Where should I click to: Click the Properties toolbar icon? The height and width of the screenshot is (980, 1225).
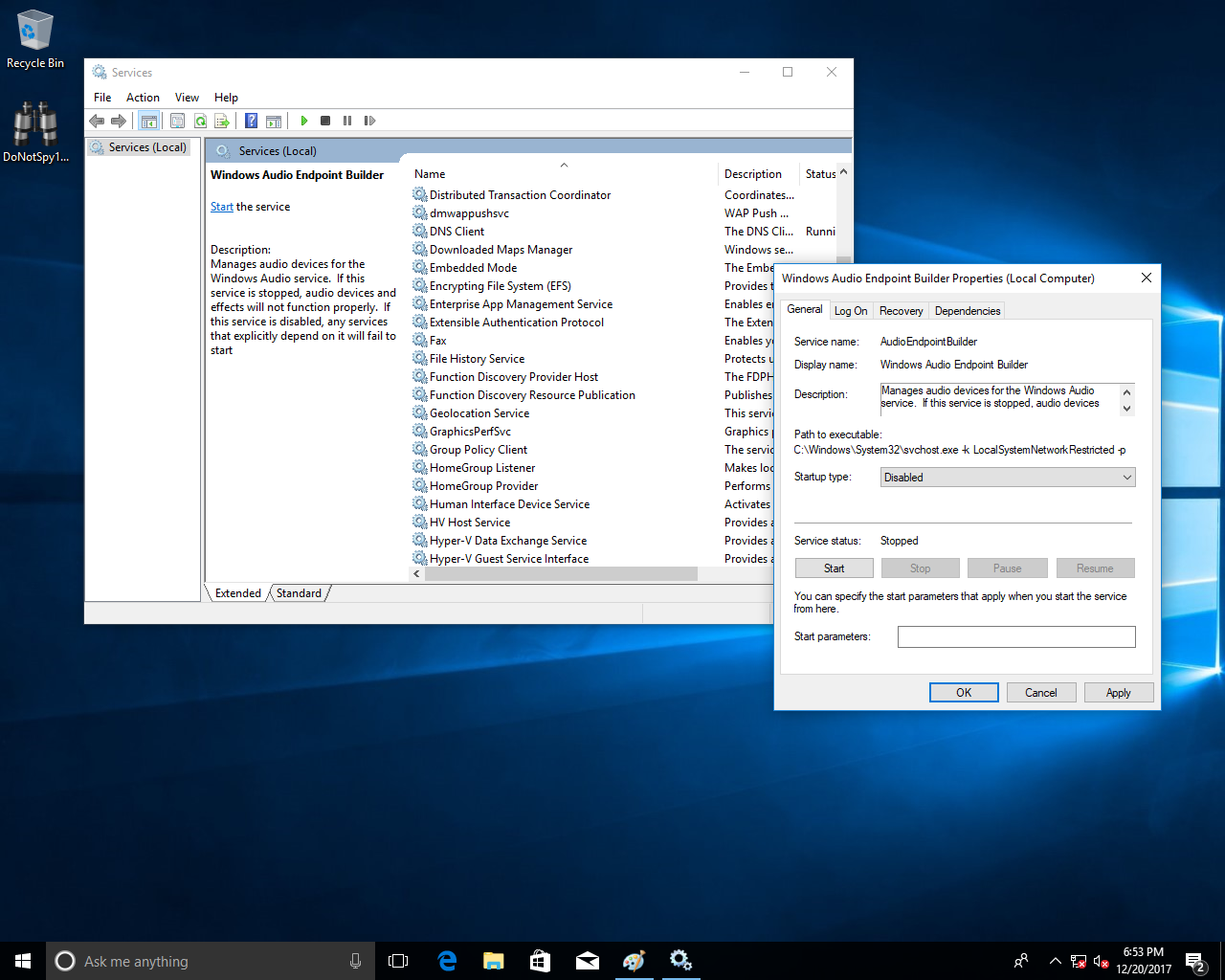[177, 121]
